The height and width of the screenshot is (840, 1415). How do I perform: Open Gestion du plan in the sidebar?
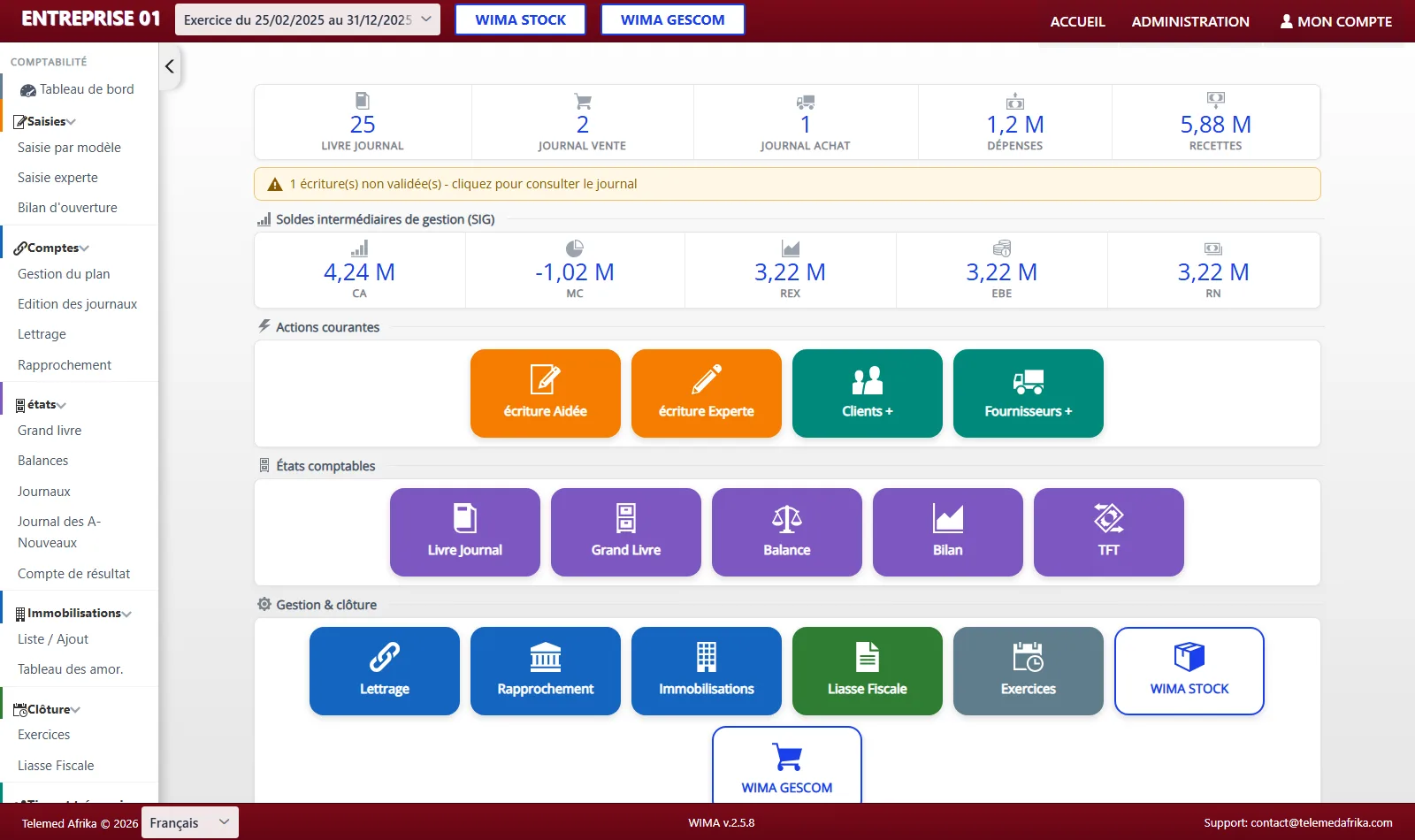tap(64, 274)
